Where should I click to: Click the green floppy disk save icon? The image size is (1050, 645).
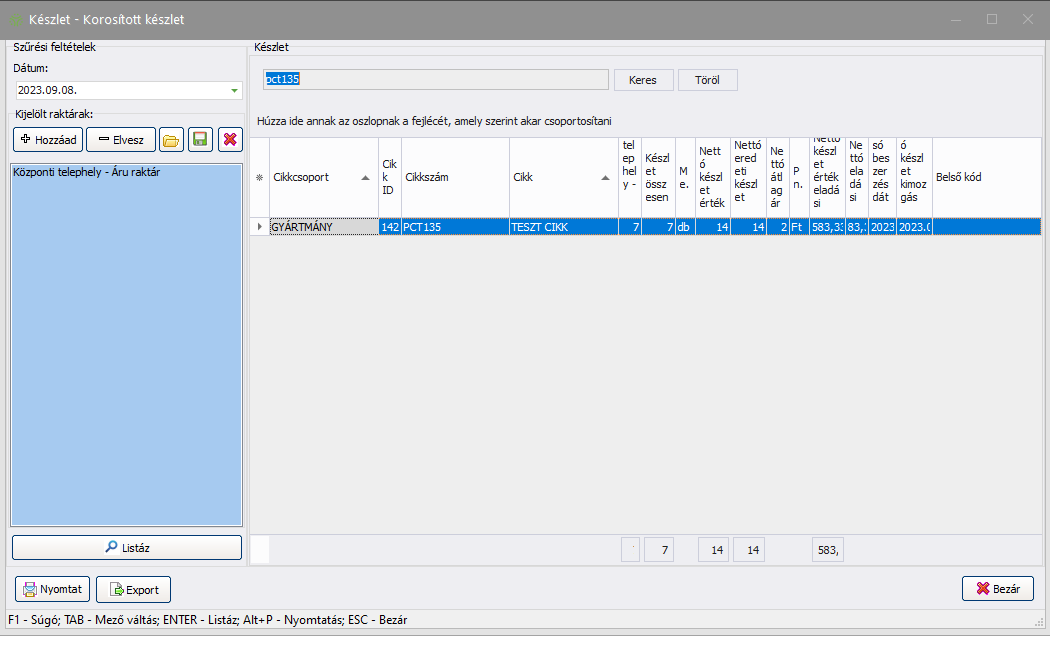[201, 140]
